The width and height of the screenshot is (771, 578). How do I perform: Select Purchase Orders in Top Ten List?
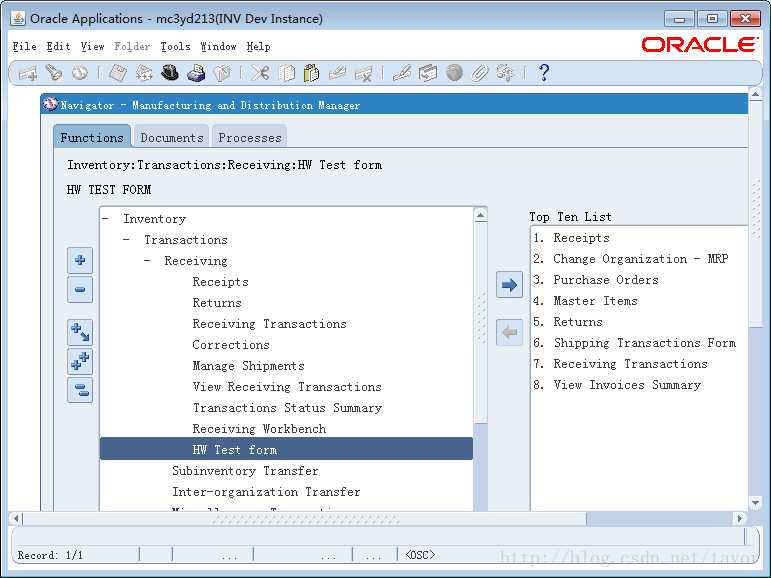click(606, 280)
